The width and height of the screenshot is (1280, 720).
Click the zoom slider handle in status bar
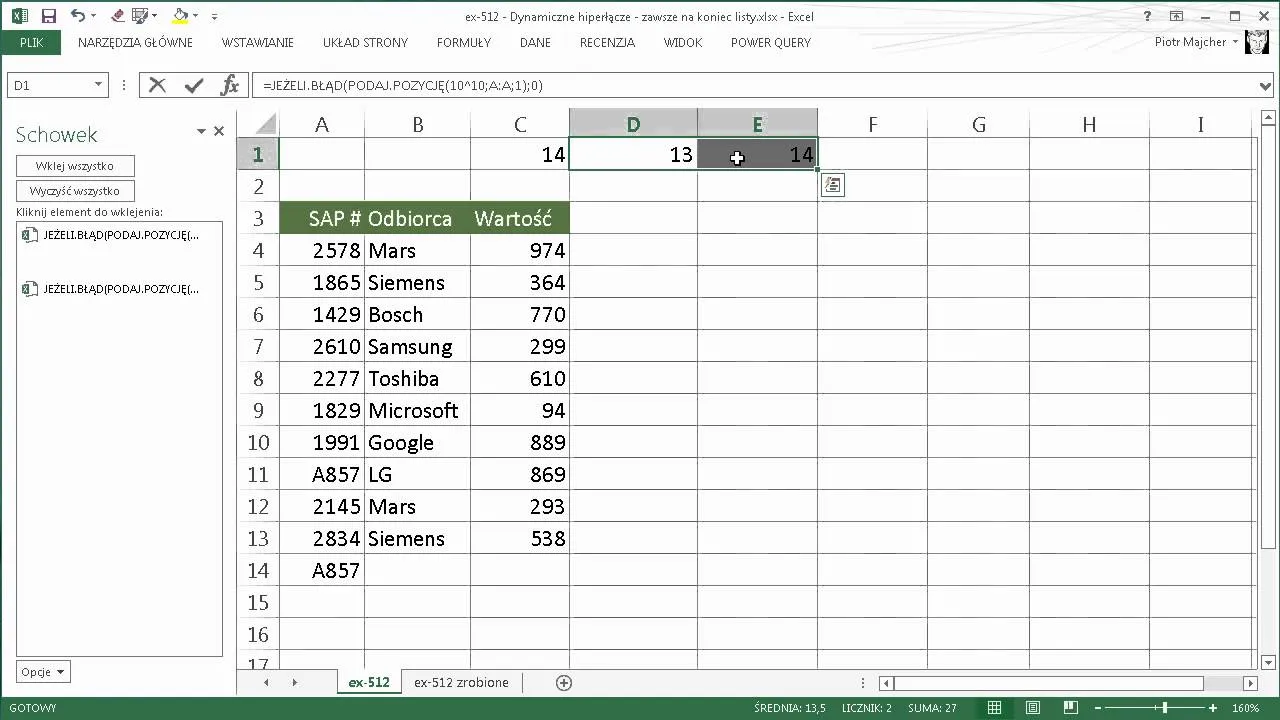(x=1164, y=708)
